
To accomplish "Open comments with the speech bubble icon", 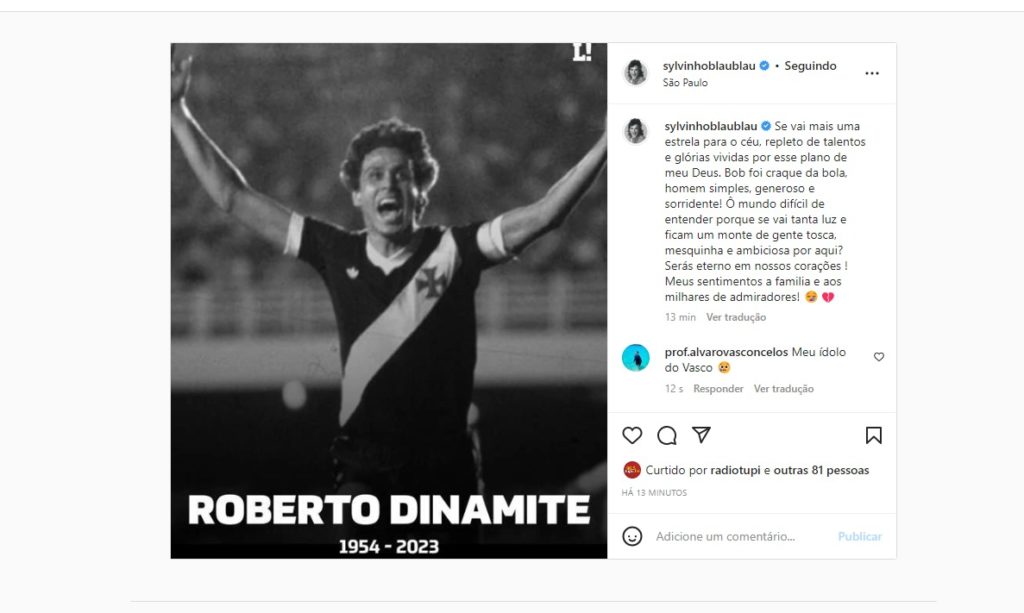I will [x=667, y=435].
